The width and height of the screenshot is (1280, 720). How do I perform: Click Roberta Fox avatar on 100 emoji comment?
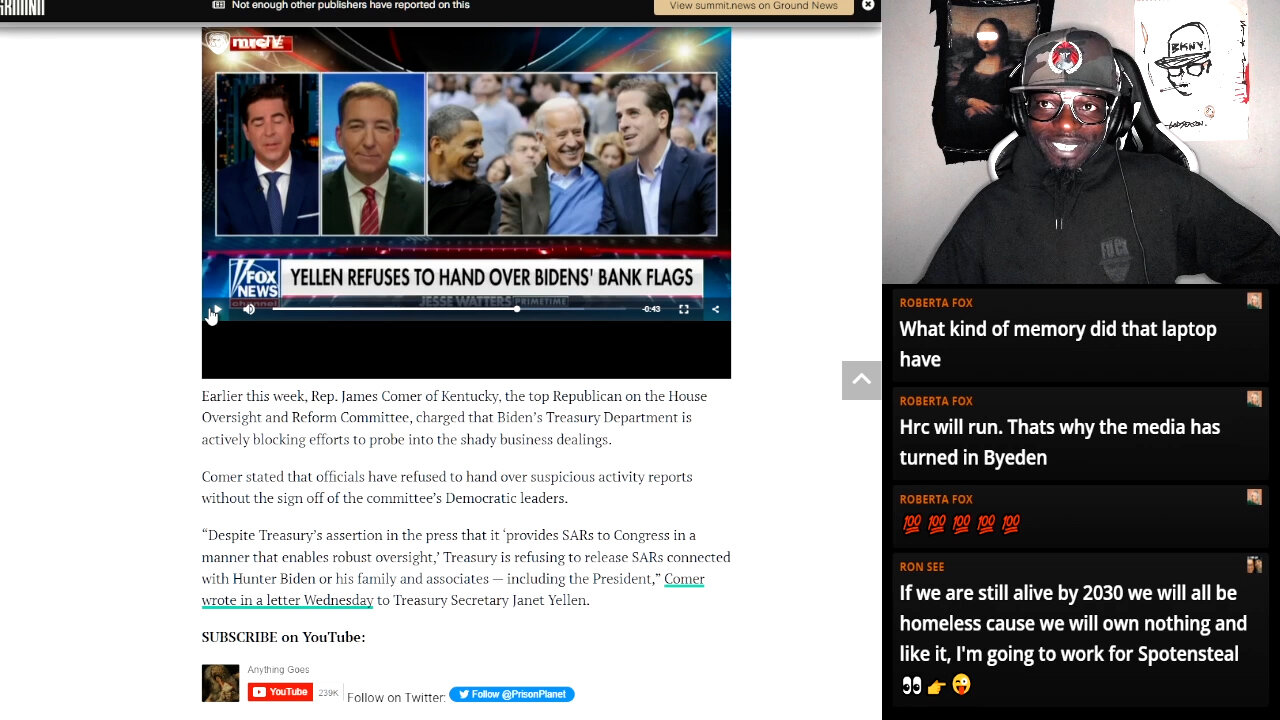coord(1254,497)
